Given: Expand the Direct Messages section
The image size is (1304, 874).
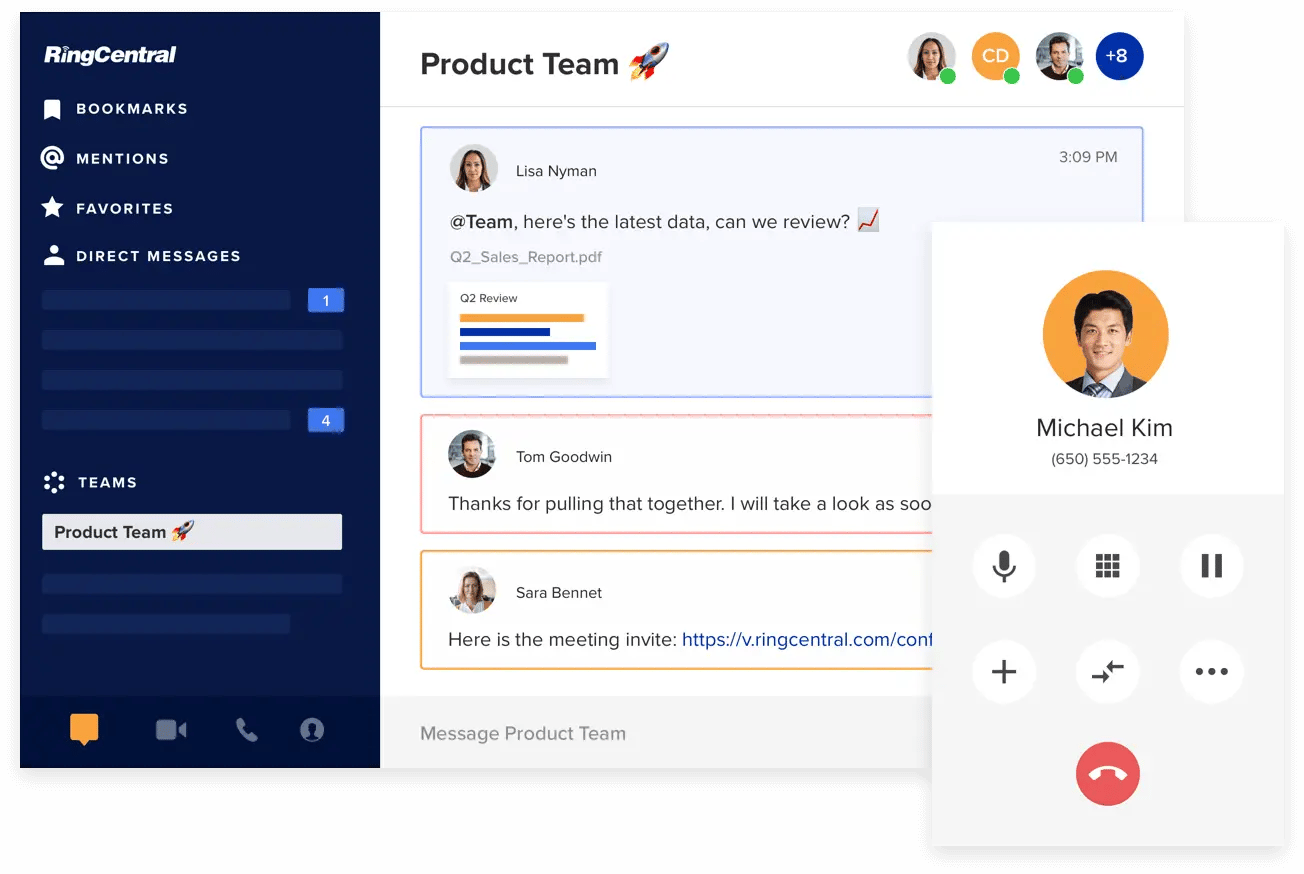Looking at the screenshot, I should (158, 256).
